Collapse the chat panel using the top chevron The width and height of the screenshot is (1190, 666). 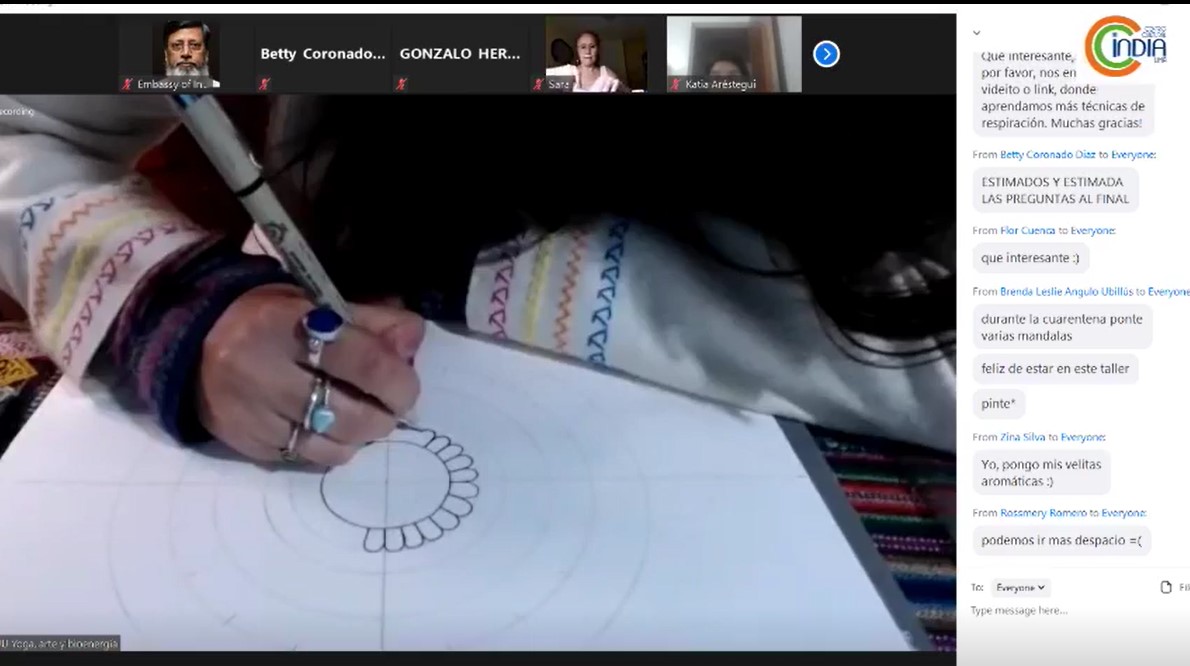pos(977,33)
